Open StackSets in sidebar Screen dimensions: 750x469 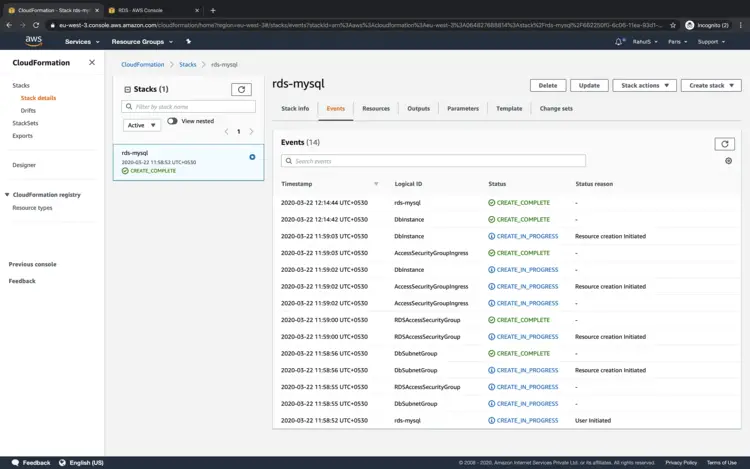point(25,123)
